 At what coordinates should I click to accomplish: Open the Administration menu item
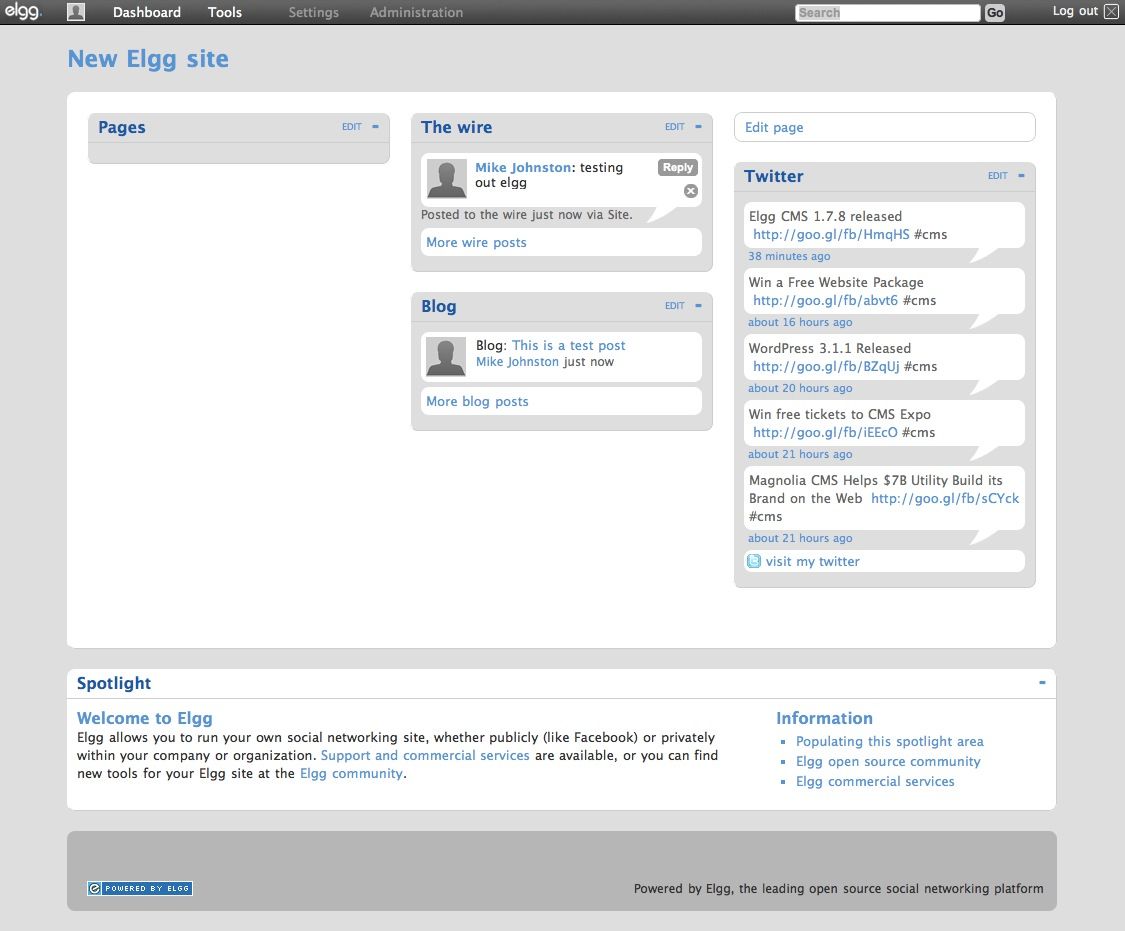point(416,12)
